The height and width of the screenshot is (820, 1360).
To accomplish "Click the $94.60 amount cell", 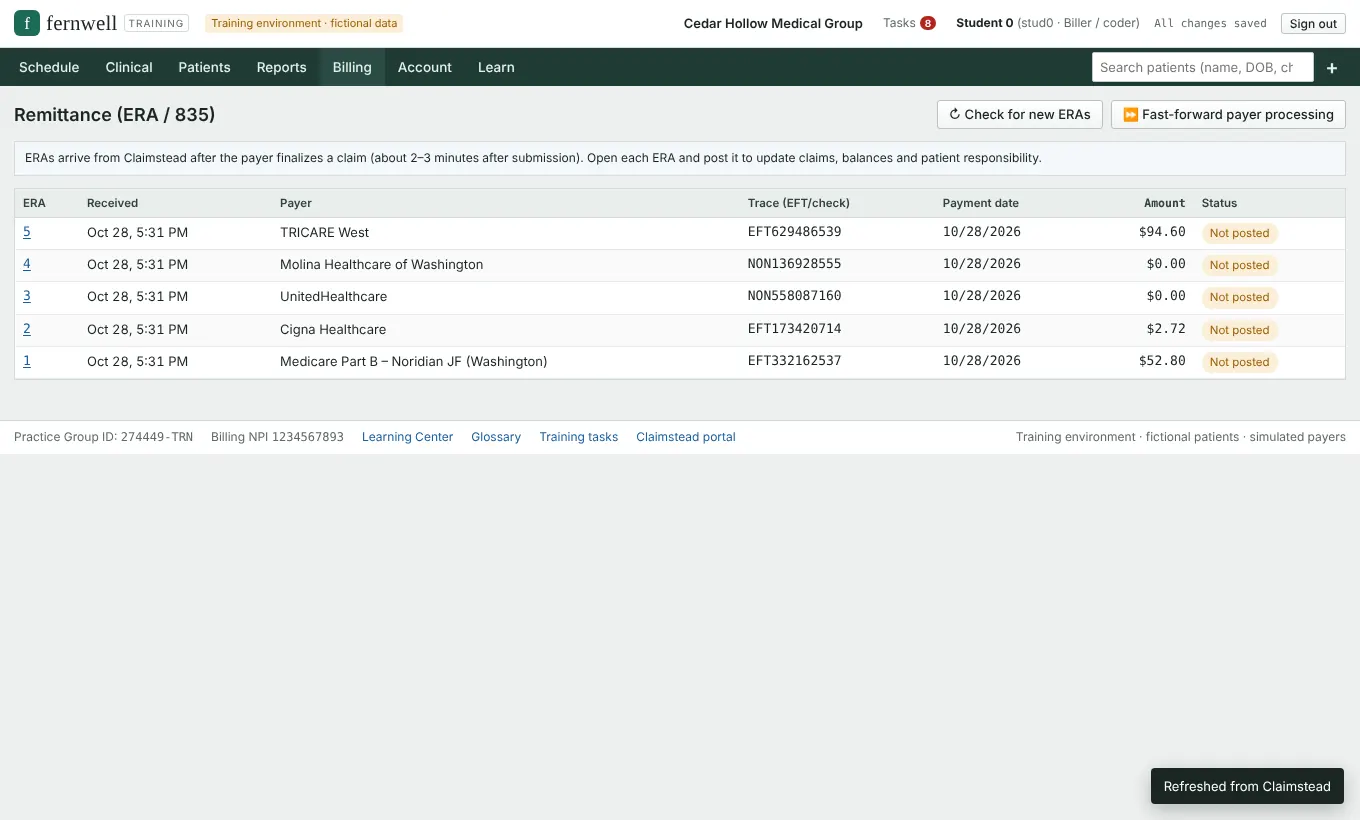I will (1162, 232).
